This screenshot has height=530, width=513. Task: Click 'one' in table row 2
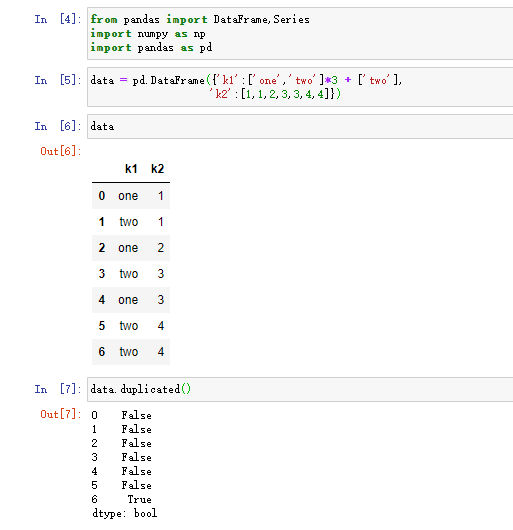coord(128,248)
